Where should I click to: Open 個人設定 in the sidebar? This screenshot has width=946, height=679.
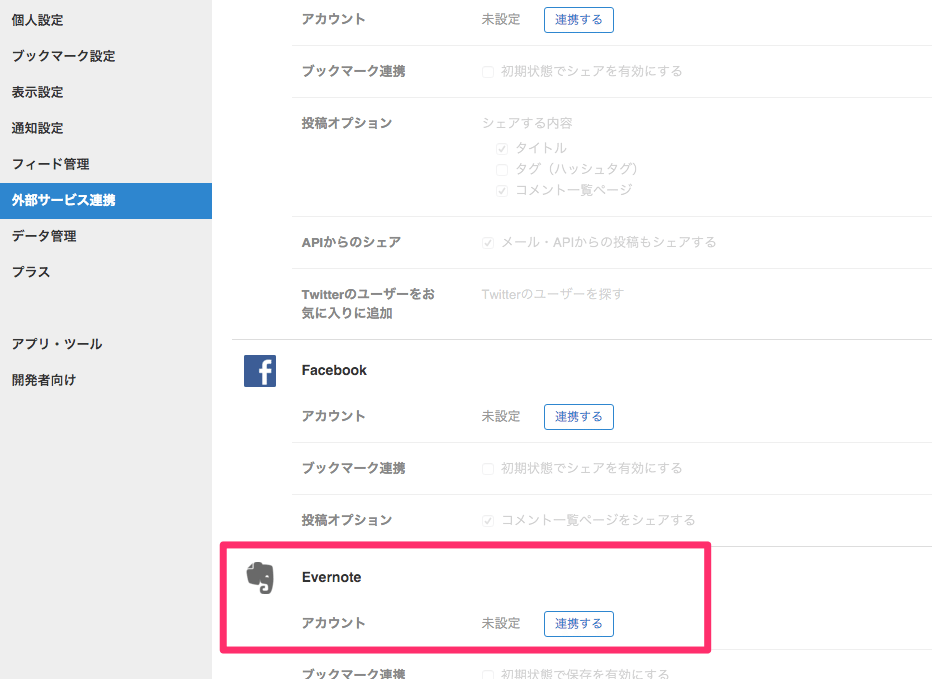[x=37, y=20]
